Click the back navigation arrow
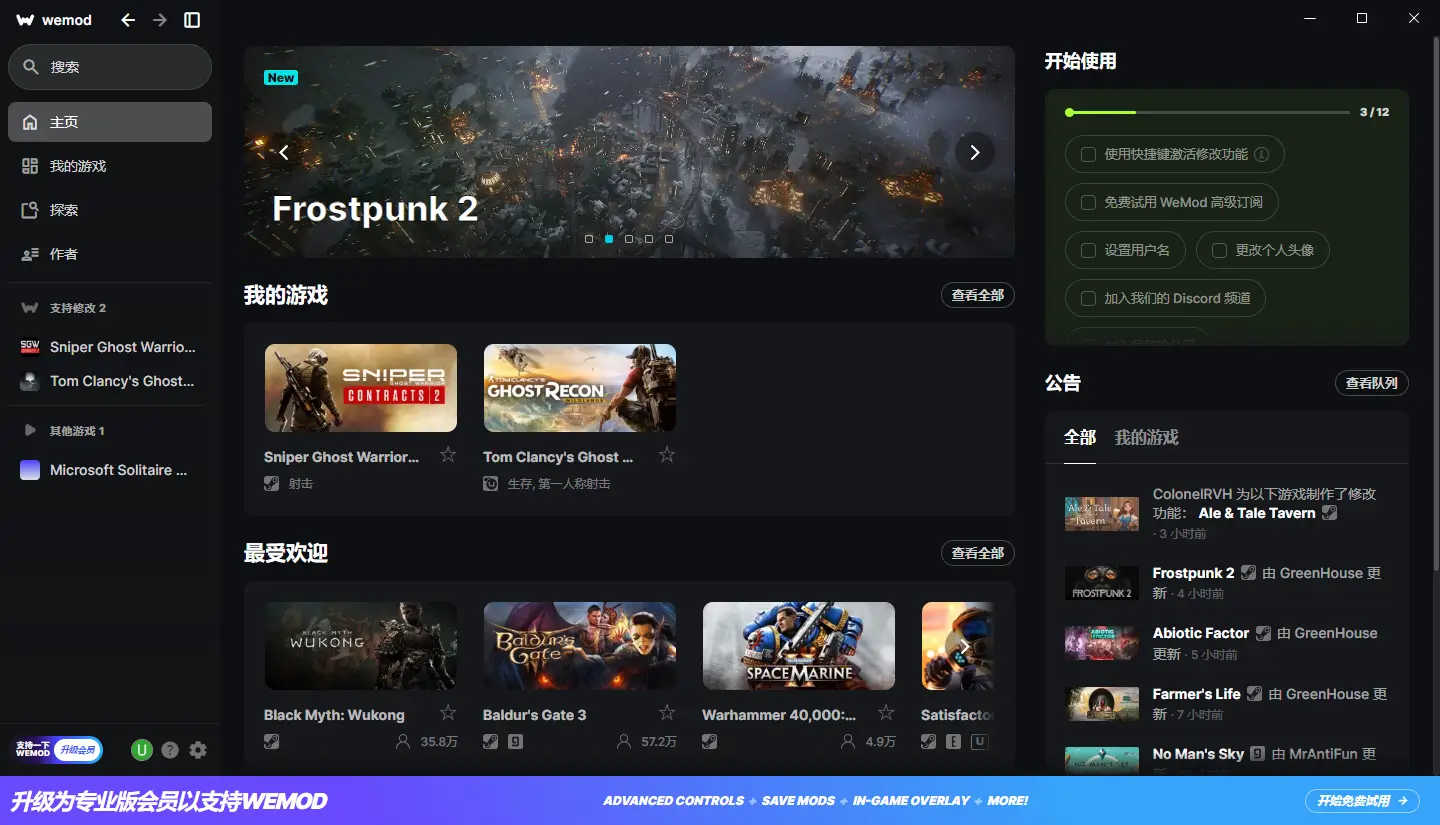The image size is (1440, 825). coord(128,20)
